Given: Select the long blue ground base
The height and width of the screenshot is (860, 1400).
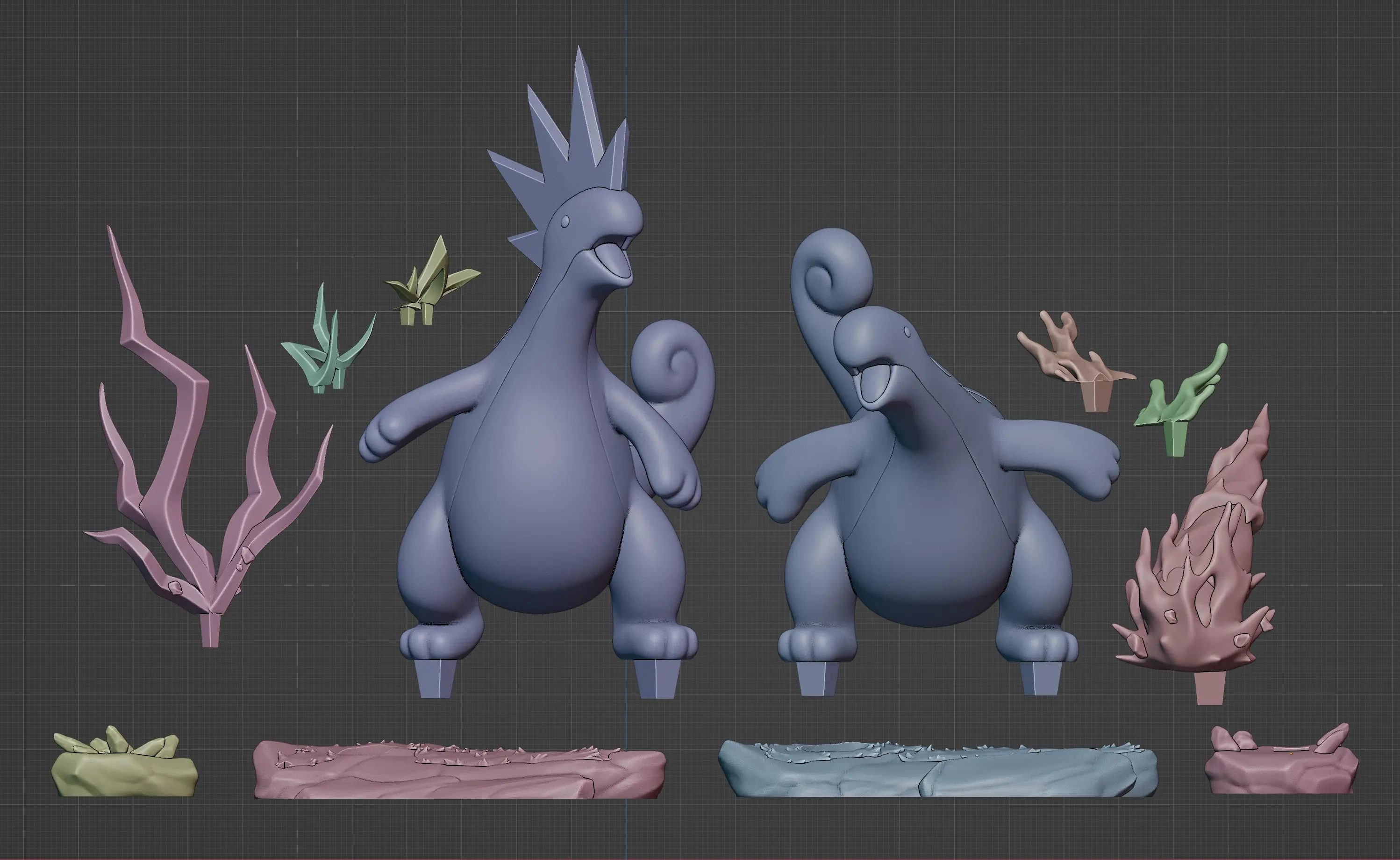Looking at the screenshot, I should point(938,768).
